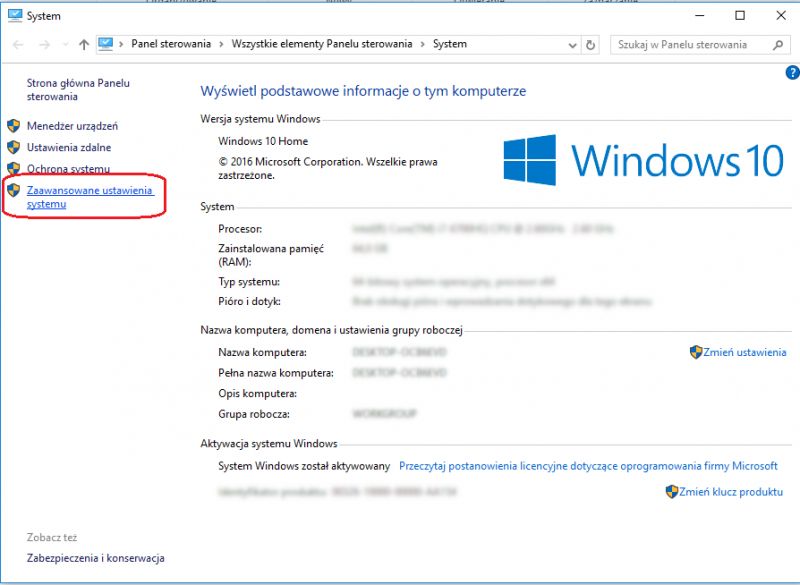Minimize the System window
The image size is (800, 585).
[x=700, y=16]
